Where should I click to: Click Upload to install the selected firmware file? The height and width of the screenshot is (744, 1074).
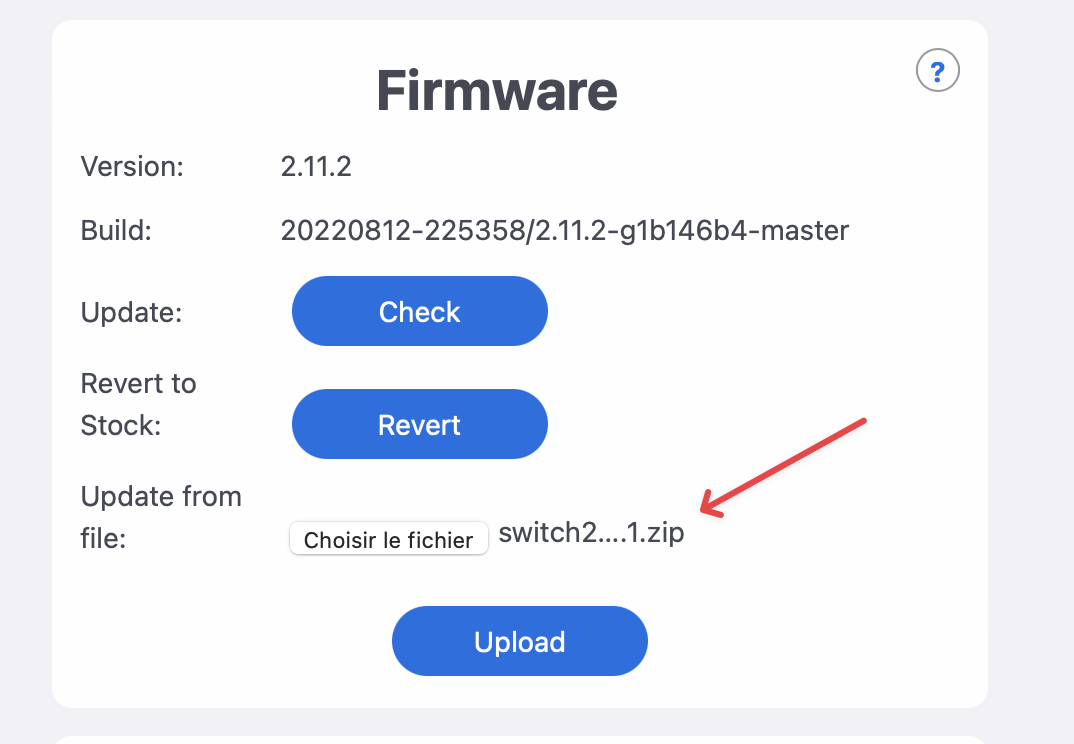[519, 641]
